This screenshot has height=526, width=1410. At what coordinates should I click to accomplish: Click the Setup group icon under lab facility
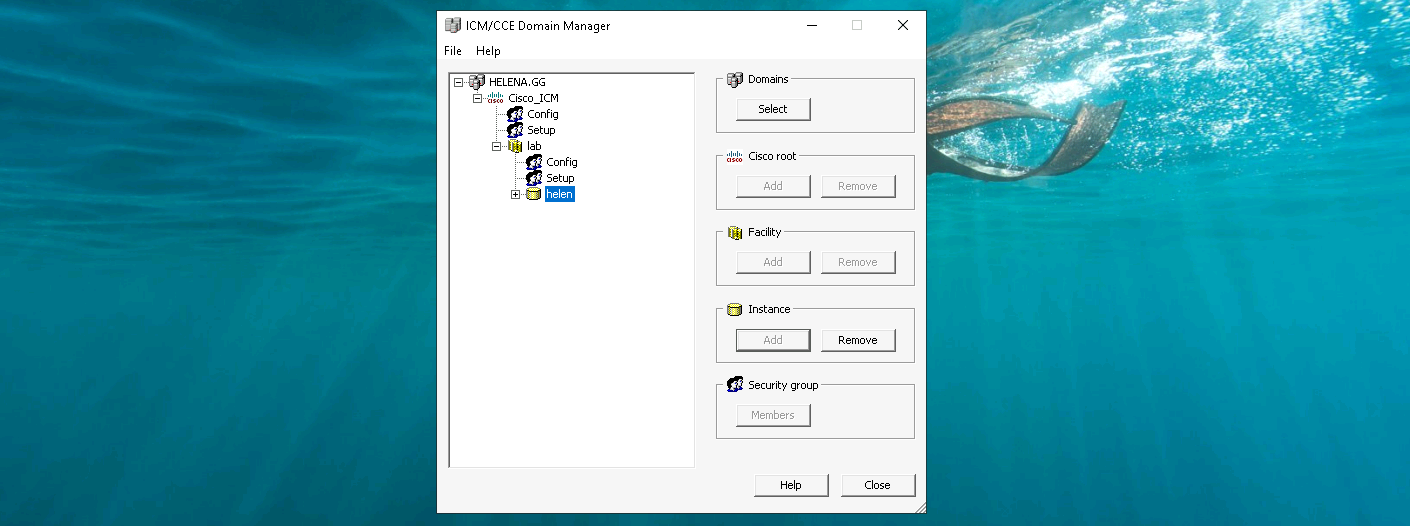[x=534, y=178]
